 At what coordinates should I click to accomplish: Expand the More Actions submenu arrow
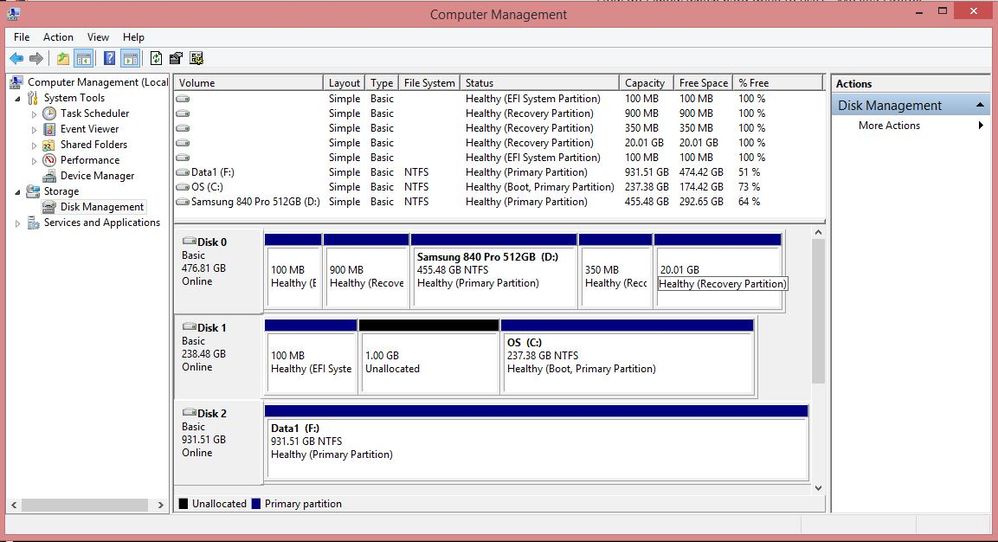981,125
